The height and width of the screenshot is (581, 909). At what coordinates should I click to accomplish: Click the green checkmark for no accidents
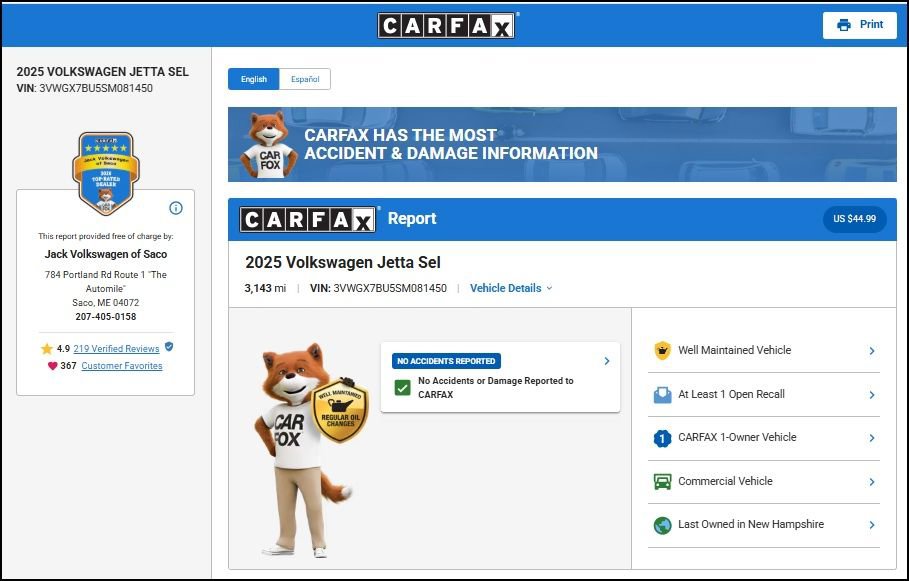(402, 387)
